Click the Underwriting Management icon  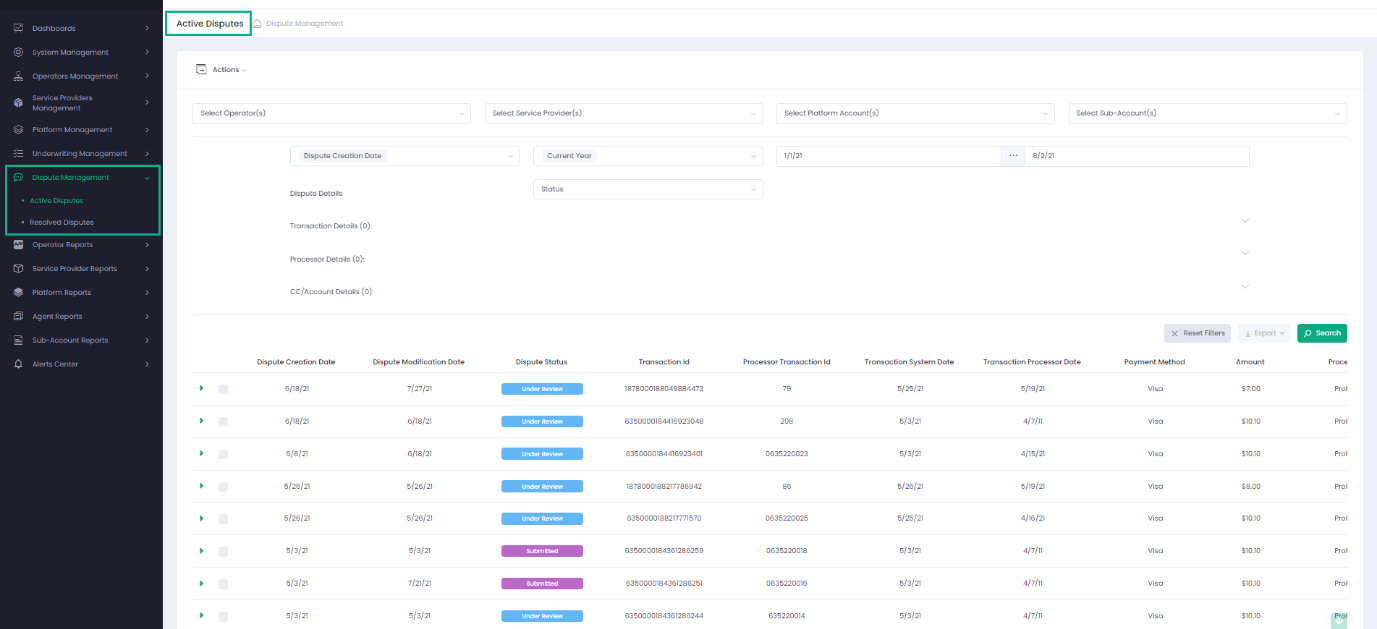18,153
